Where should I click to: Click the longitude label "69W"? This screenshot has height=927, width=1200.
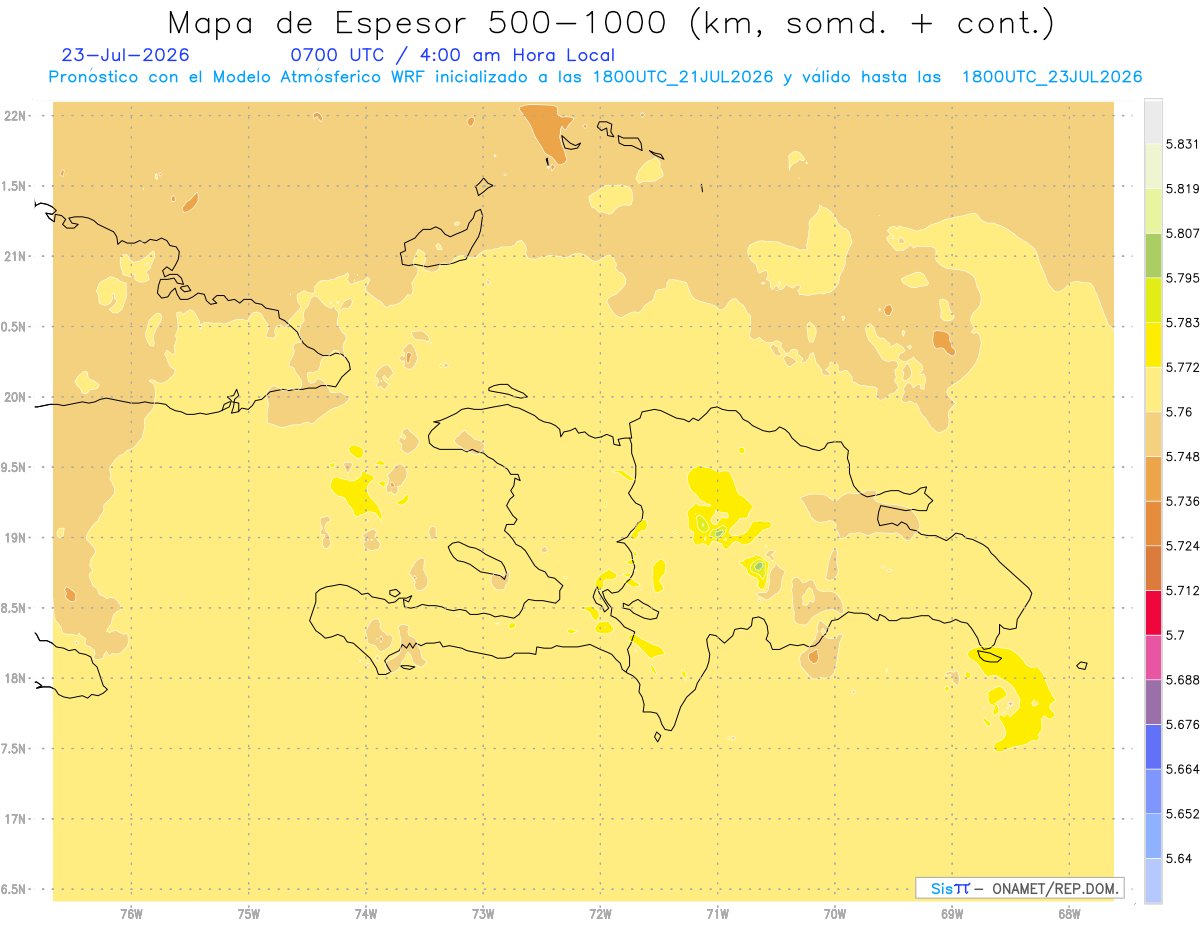point(952,915)
